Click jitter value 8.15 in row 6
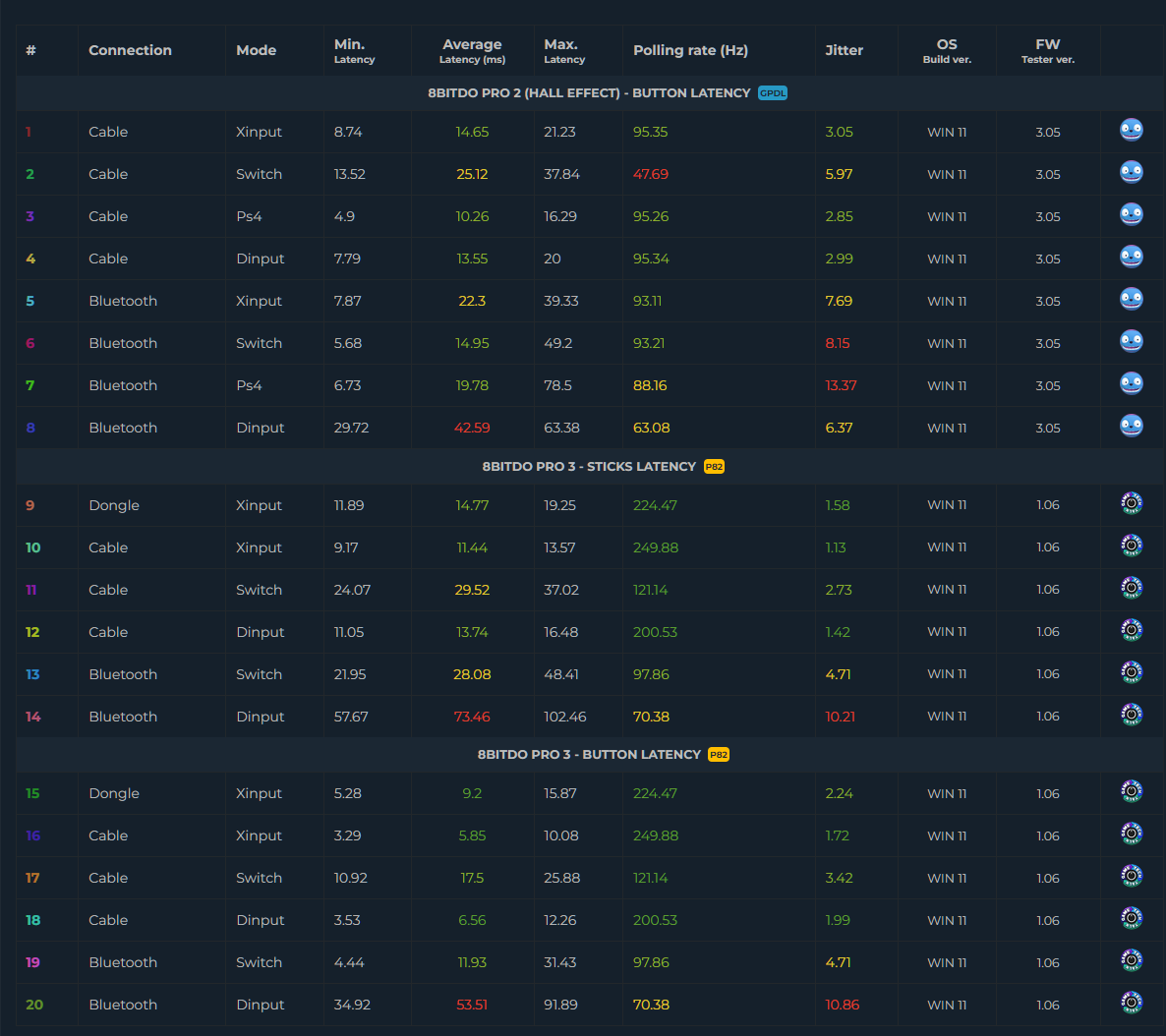Image resolution: width=1166 pixels, height=1036 pixels. pyautogui.click(x=838, y=344)
